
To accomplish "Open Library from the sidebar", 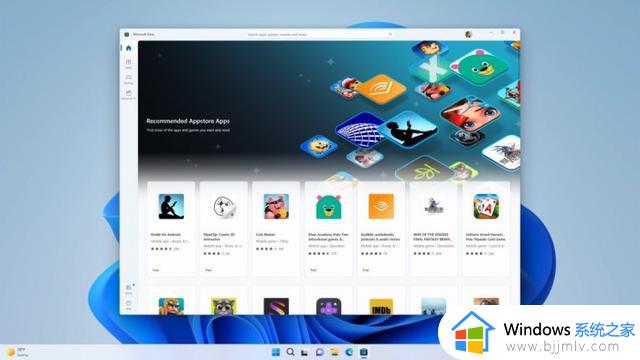I will [x=129, y=290].
